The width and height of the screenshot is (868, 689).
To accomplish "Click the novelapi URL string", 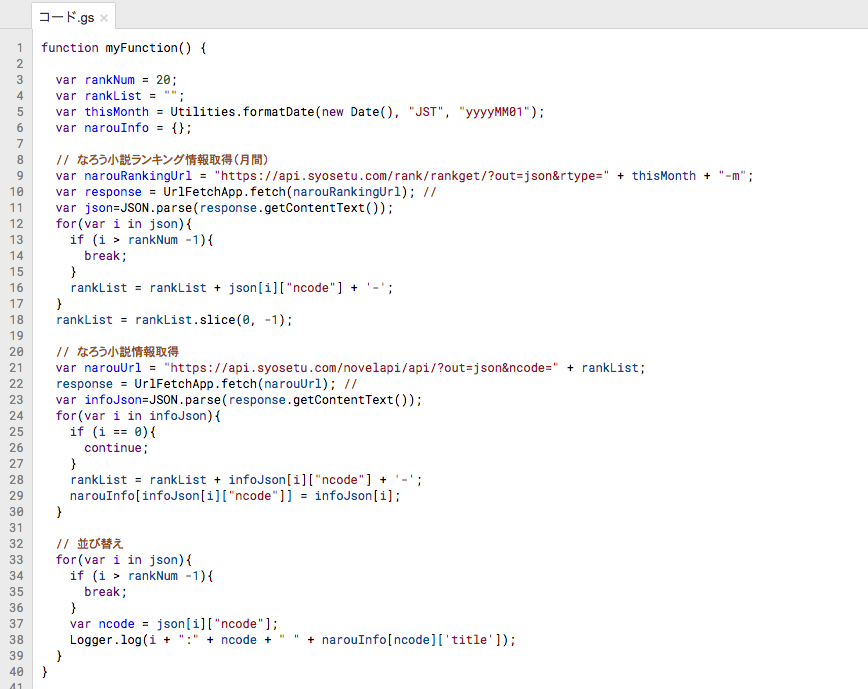I will pos(361,368).
